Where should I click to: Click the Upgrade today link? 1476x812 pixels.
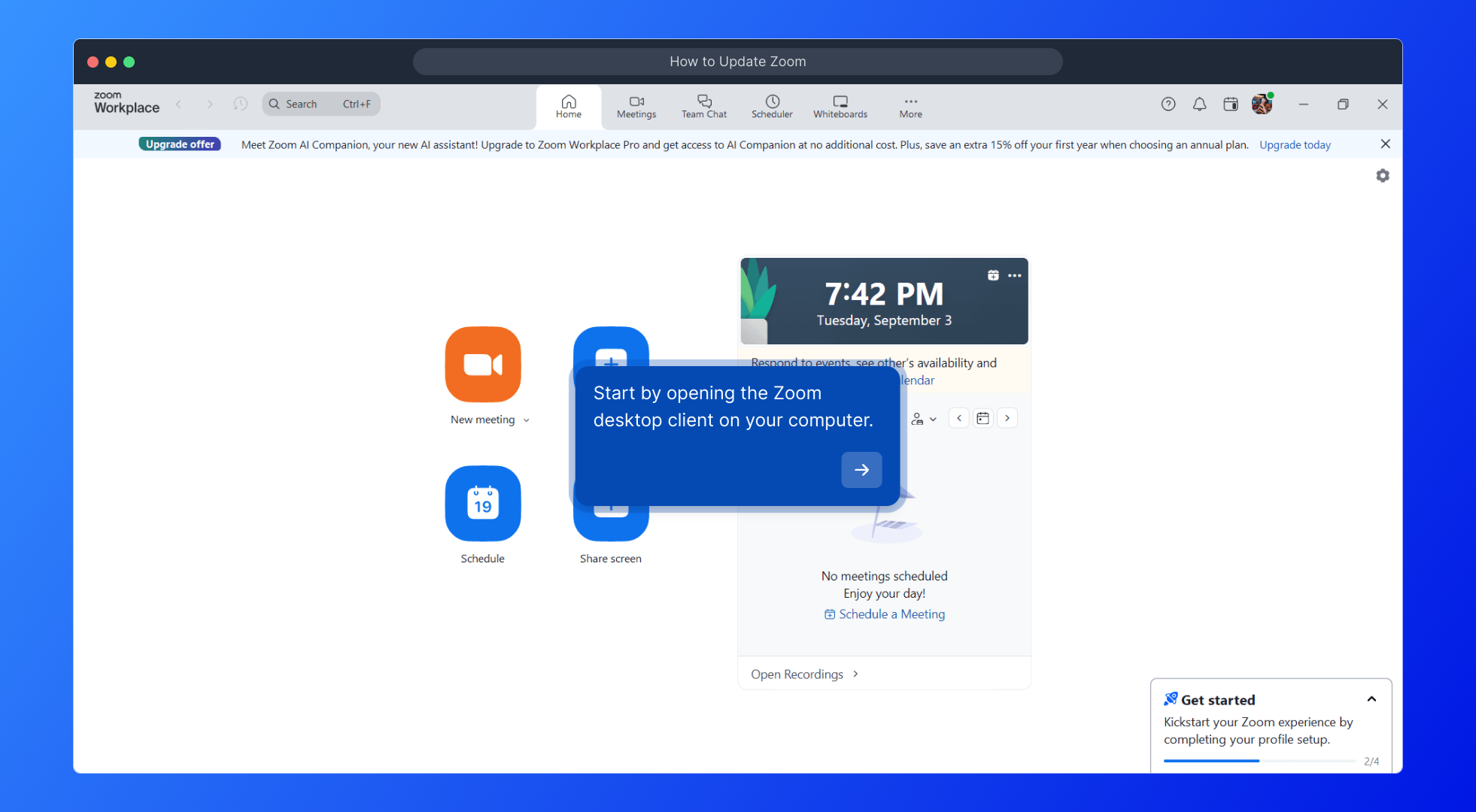[x=1295, y=144]
